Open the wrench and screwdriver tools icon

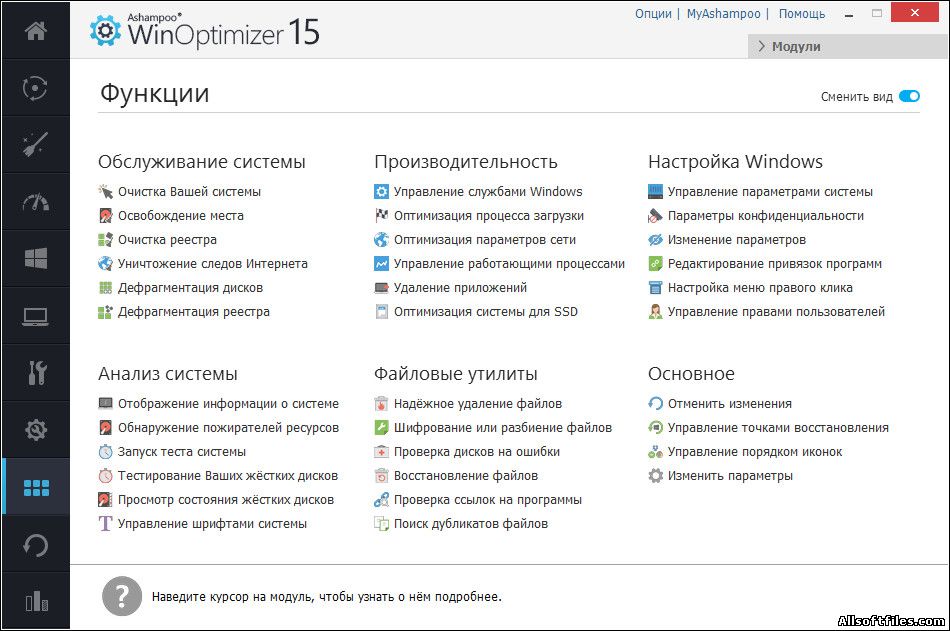point(36,373)
